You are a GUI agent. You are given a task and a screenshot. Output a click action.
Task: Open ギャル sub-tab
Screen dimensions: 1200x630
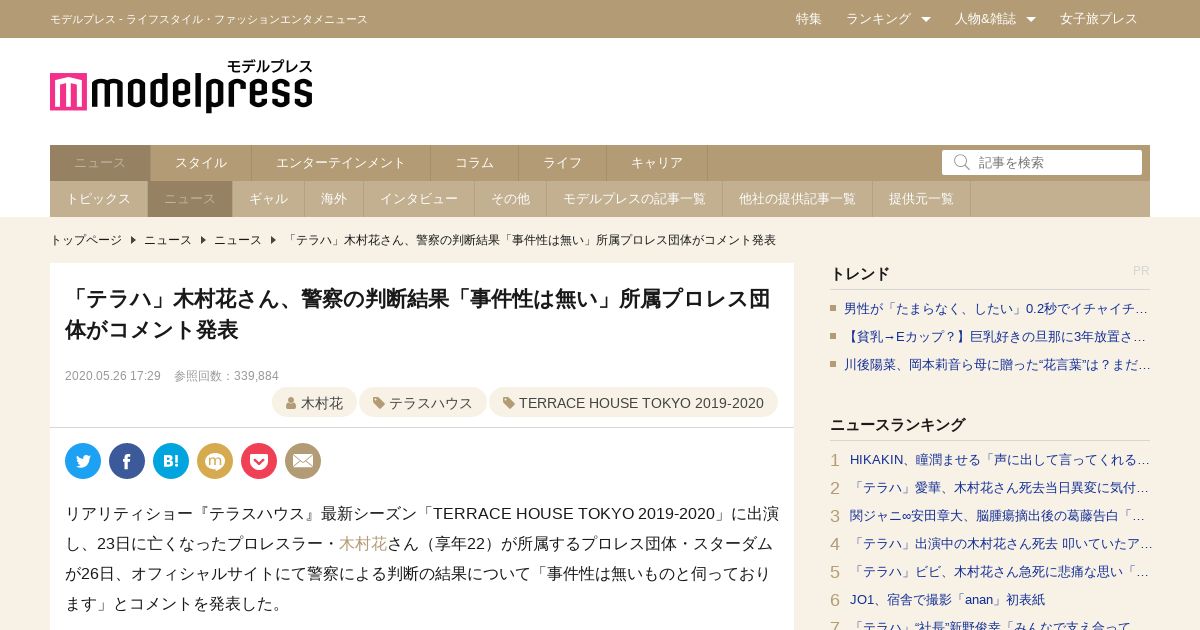[x=269, y=199]
